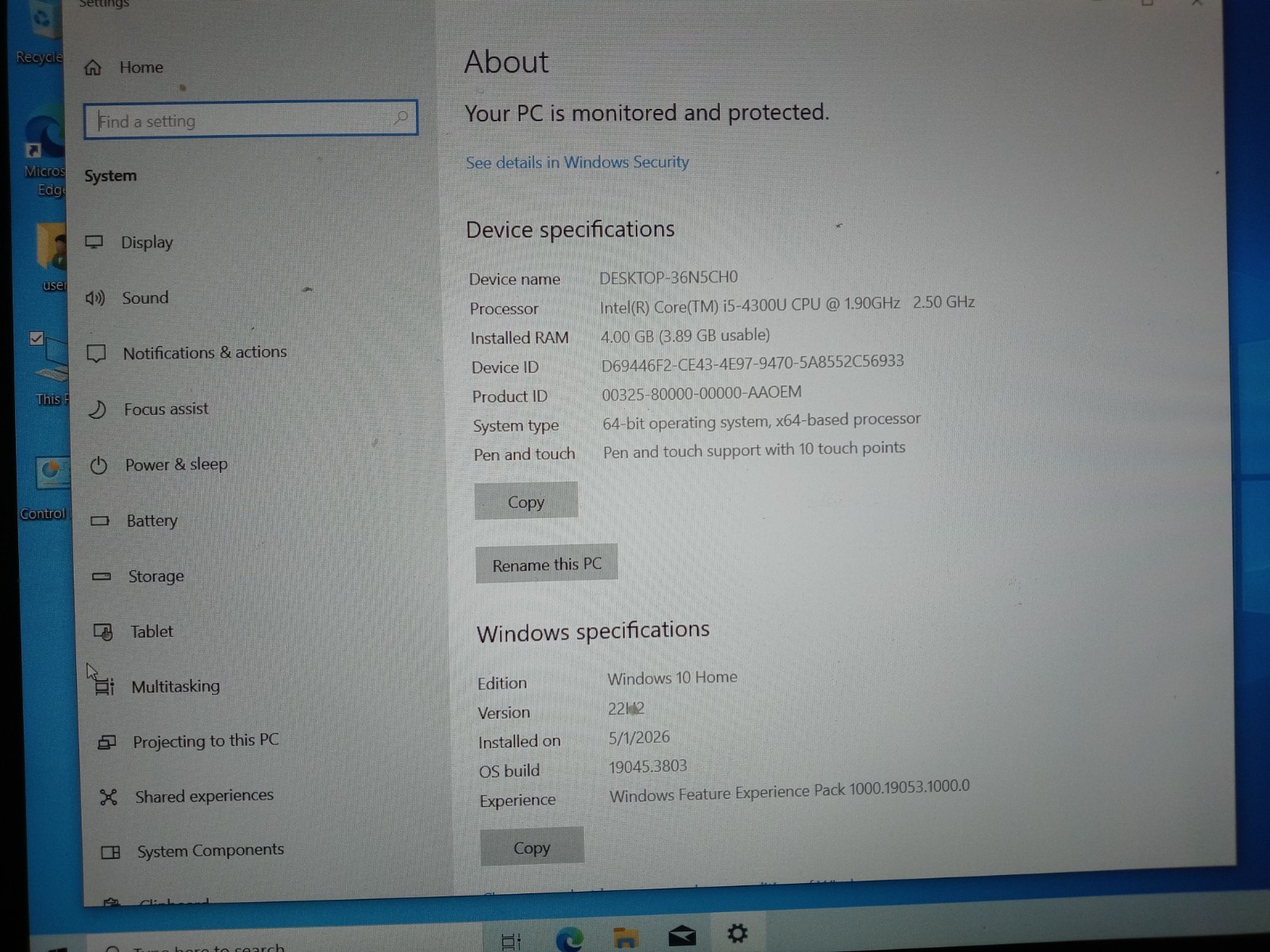This screenshot has width=1270, height=952.
Task: Click the Shared experiences icon
Action: click(109, 797)
